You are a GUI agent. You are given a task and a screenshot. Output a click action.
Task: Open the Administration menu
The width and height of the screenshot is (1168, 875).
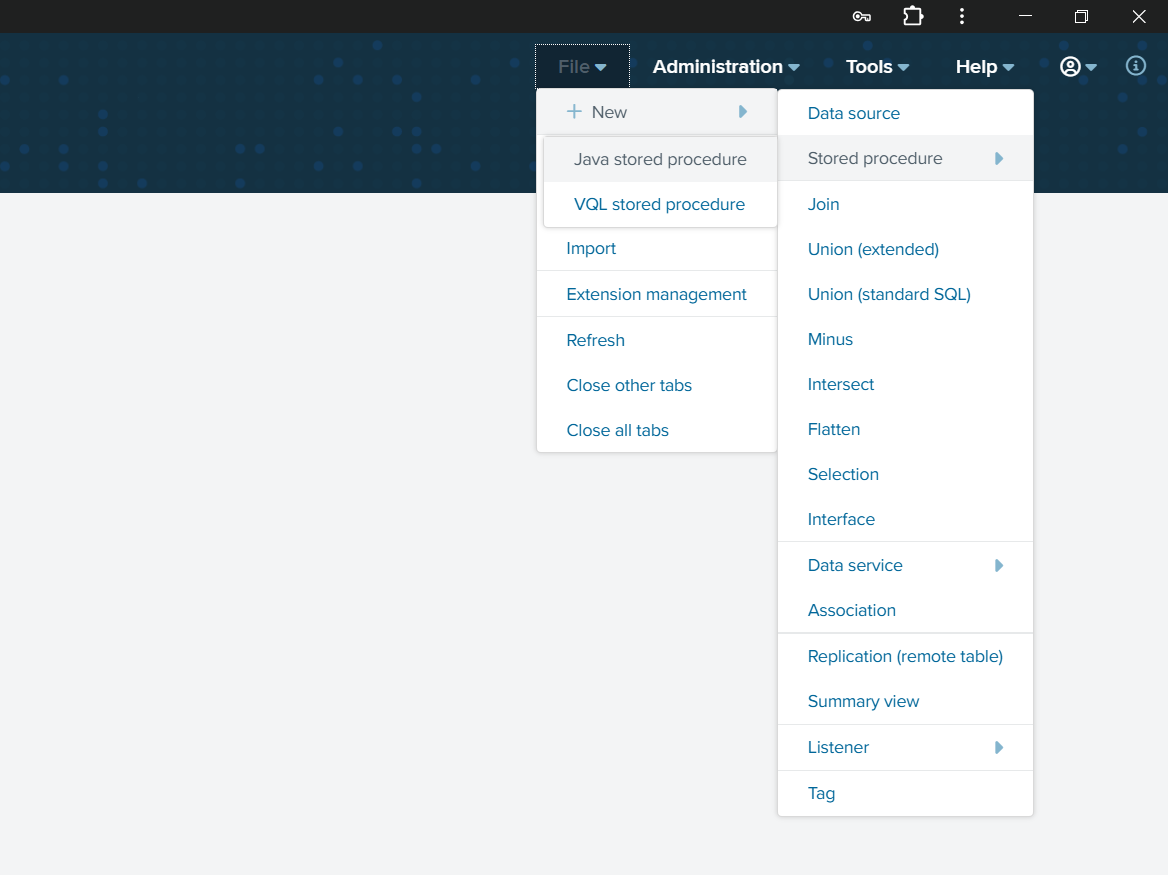[x=726, y=67]
